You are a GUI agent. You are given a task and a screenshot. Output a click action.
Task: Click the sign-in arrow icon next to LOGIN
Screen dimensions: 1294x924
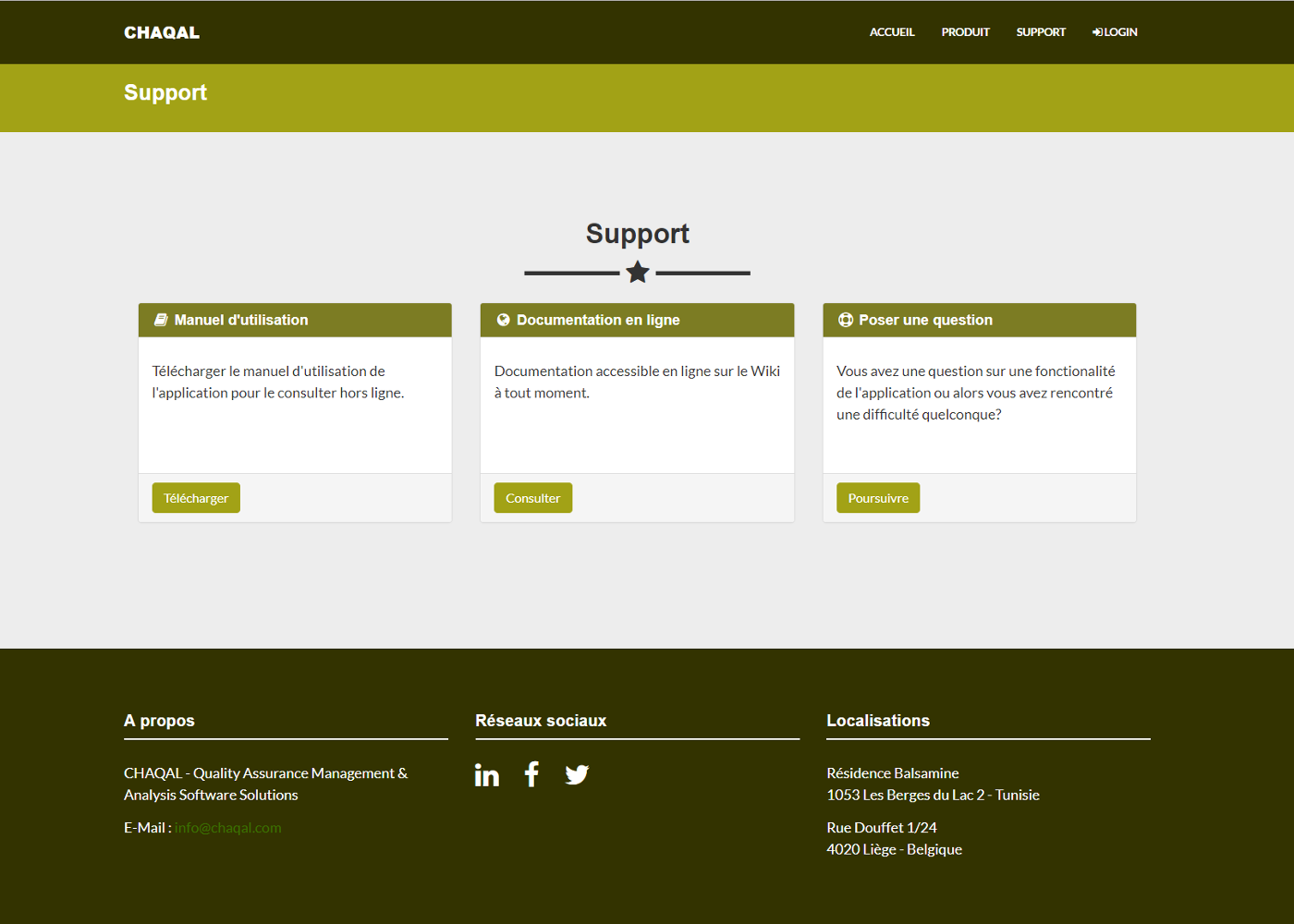click(1097, 32)
